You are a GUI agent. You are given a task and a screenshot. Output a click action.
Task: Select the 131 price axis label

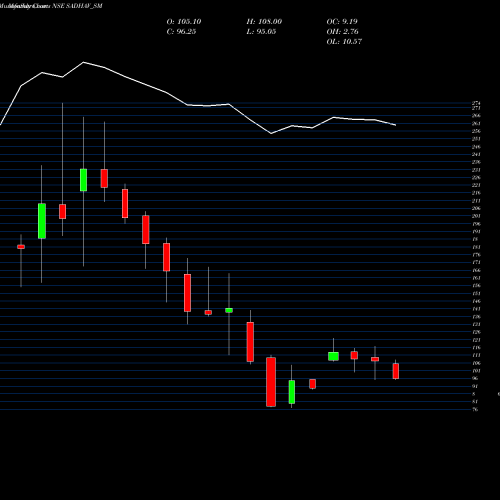(x=476, y=324)
